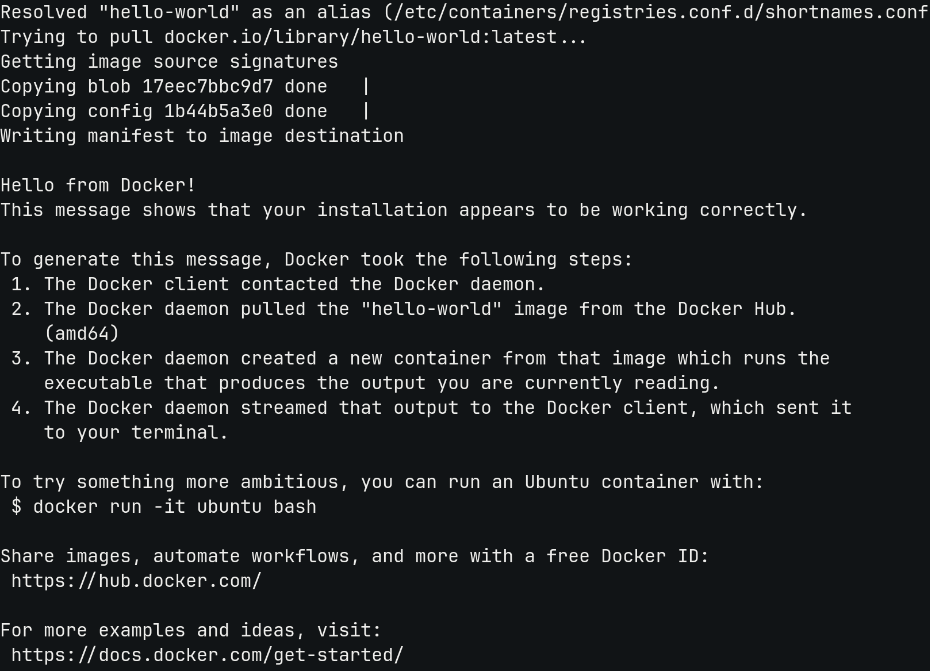
Task: Open the docs.docker.com get-started link
Action: [207, 655]
